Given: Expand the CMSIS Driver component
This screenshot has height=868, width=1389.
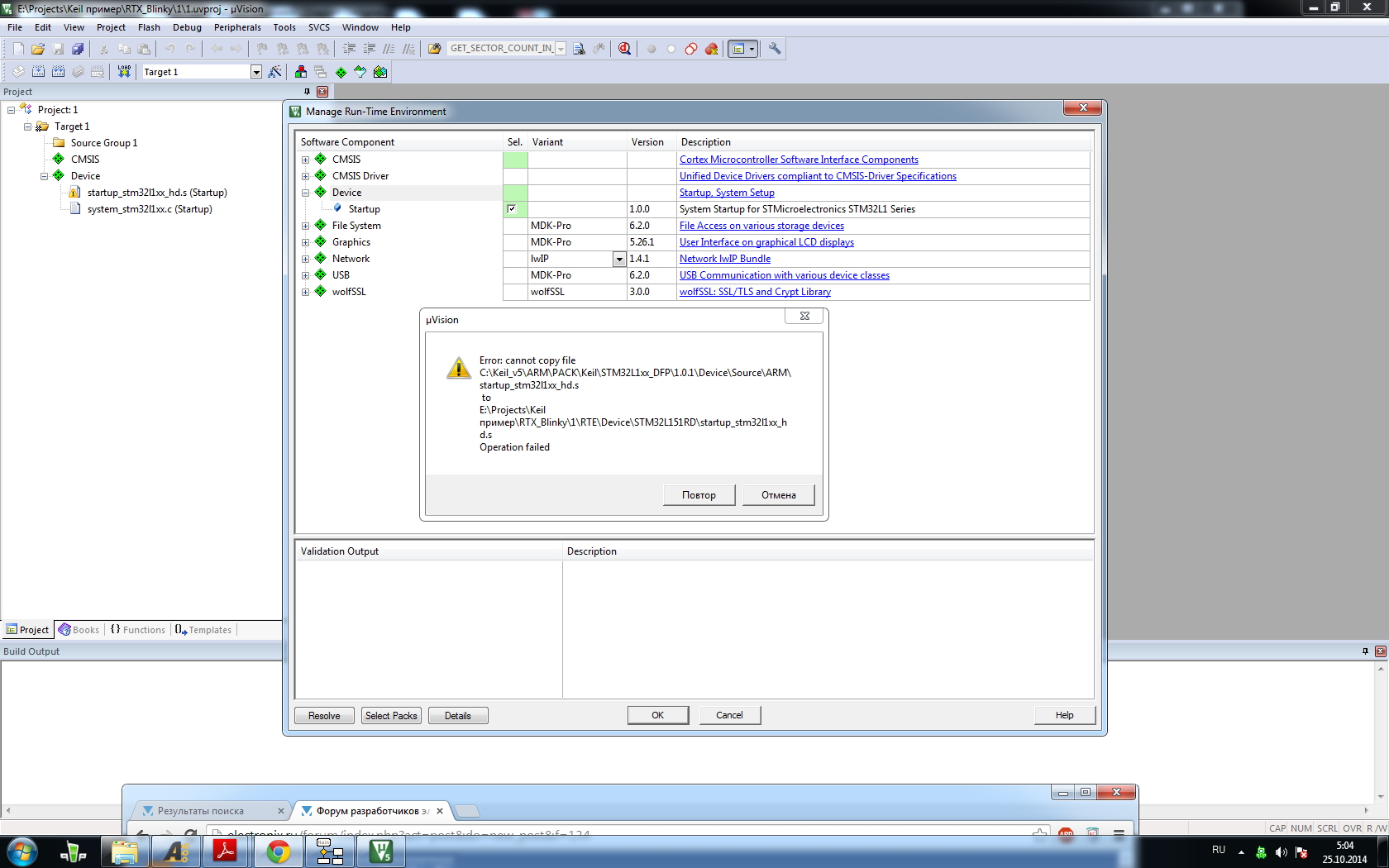Looking at the screenshot, I should pyautogui.click(x=305, y=176).
